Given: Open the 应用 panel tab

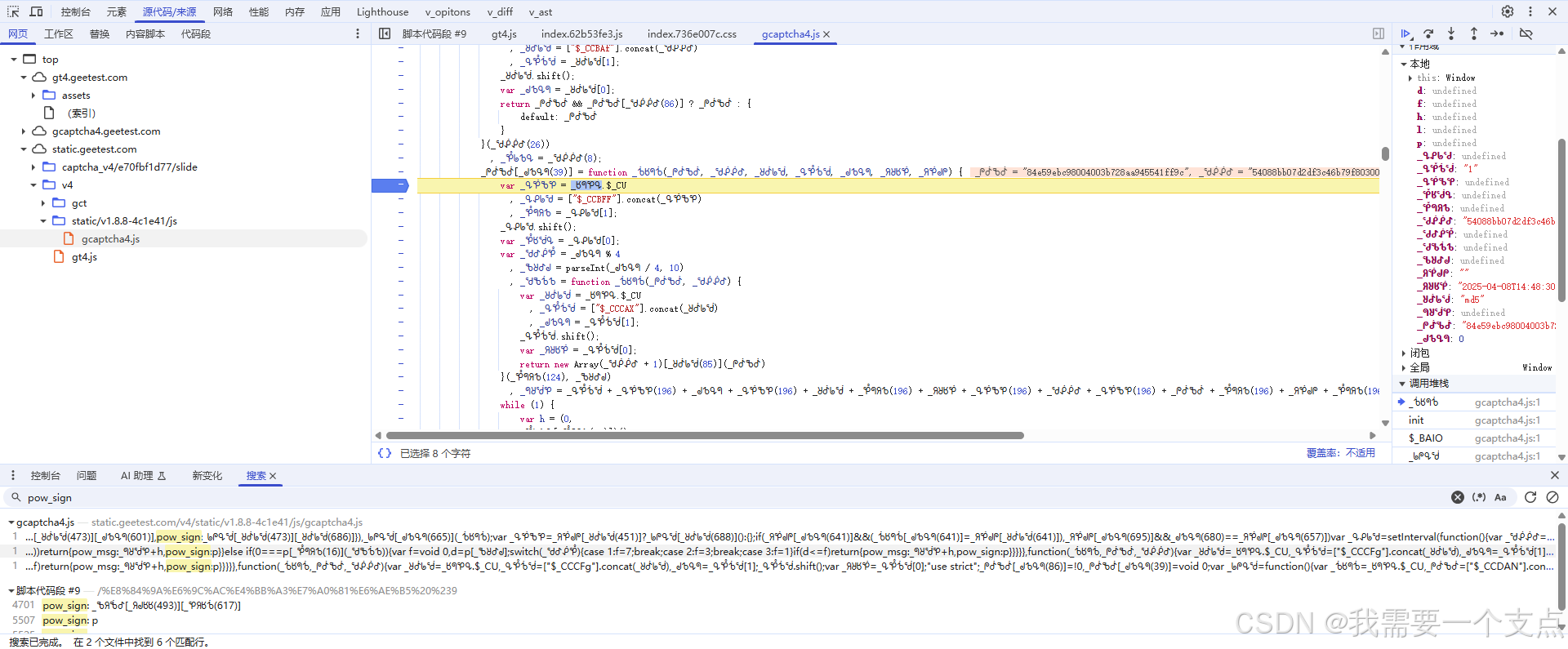Looking at the screenshot, I should pos(331,11).
